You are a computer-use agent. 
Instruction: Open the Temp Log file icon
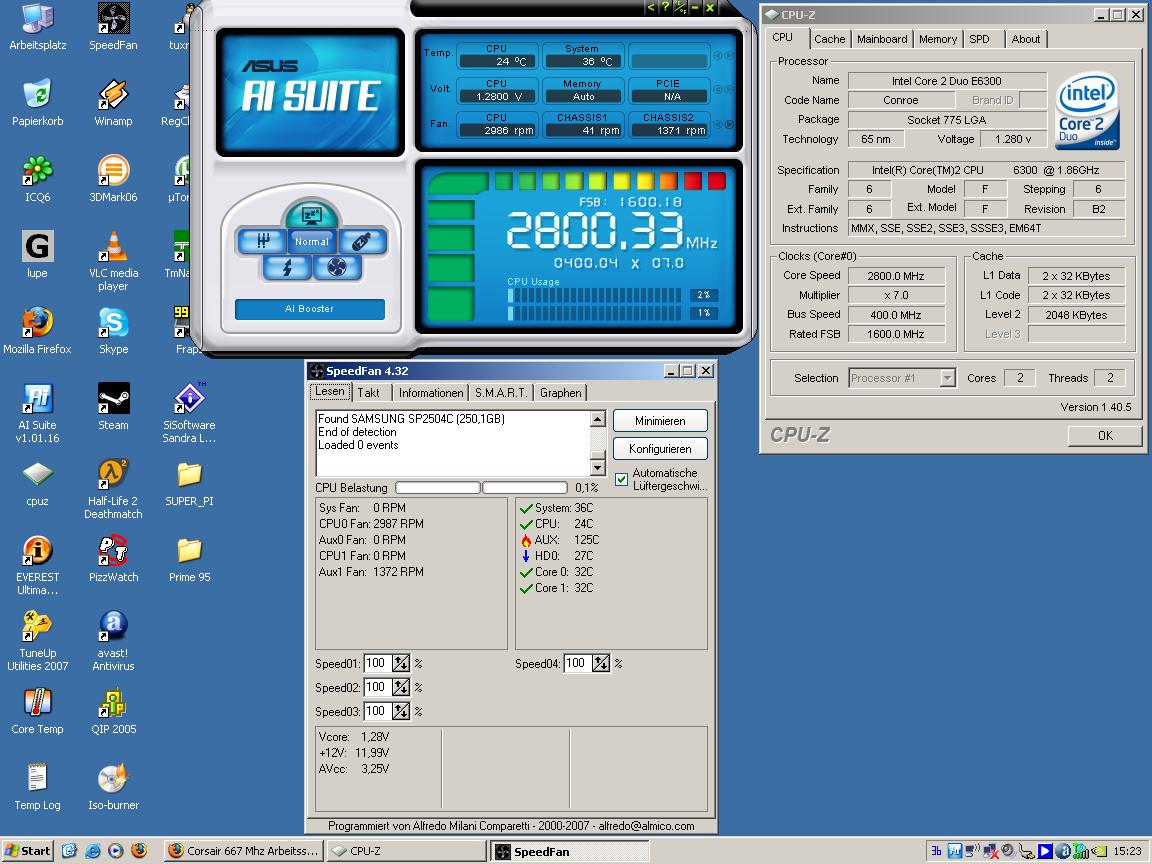tap(37, 787)
